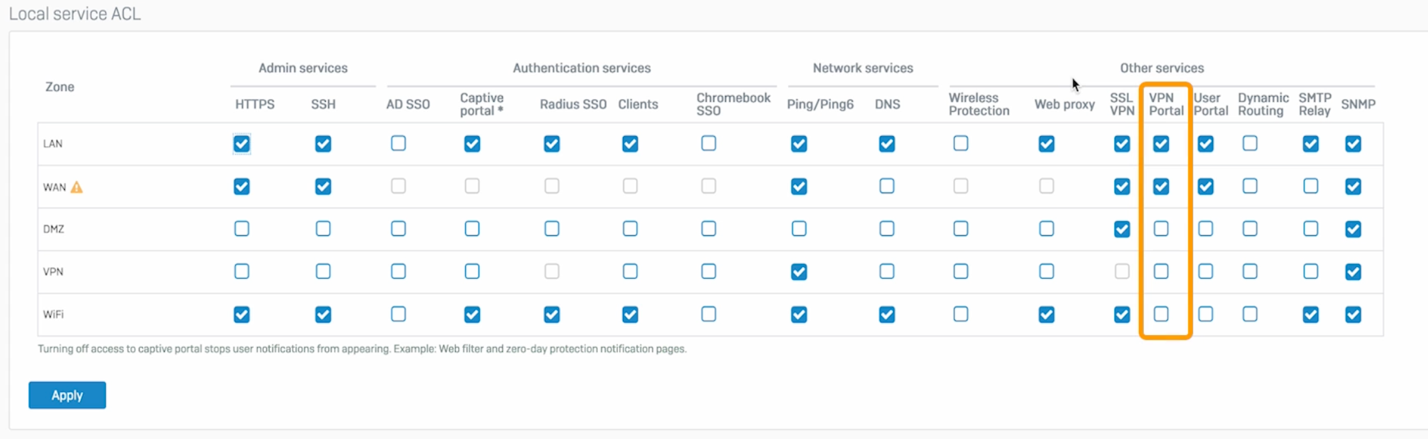Enable Wireless Protection for the WiFi zone
Screen dimensions: 1428x439
click(961, 314)
